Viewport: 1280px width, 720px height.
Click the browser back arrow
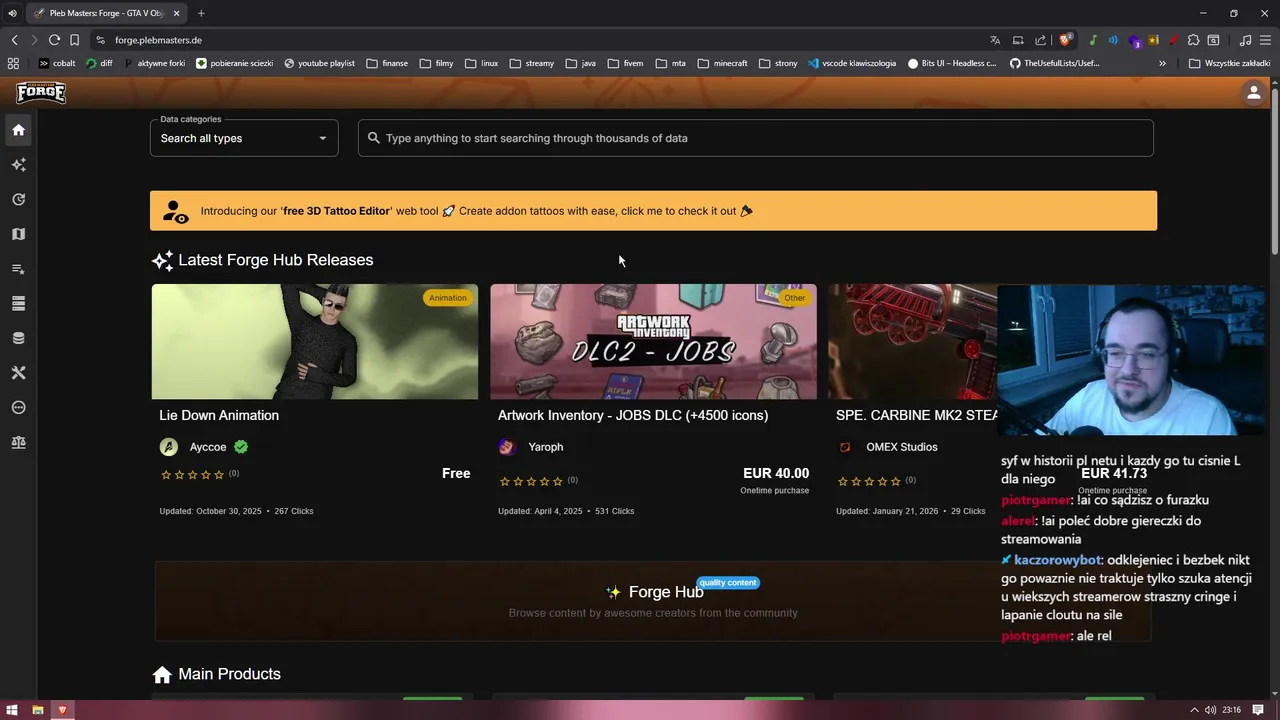(x=14, y=40)
